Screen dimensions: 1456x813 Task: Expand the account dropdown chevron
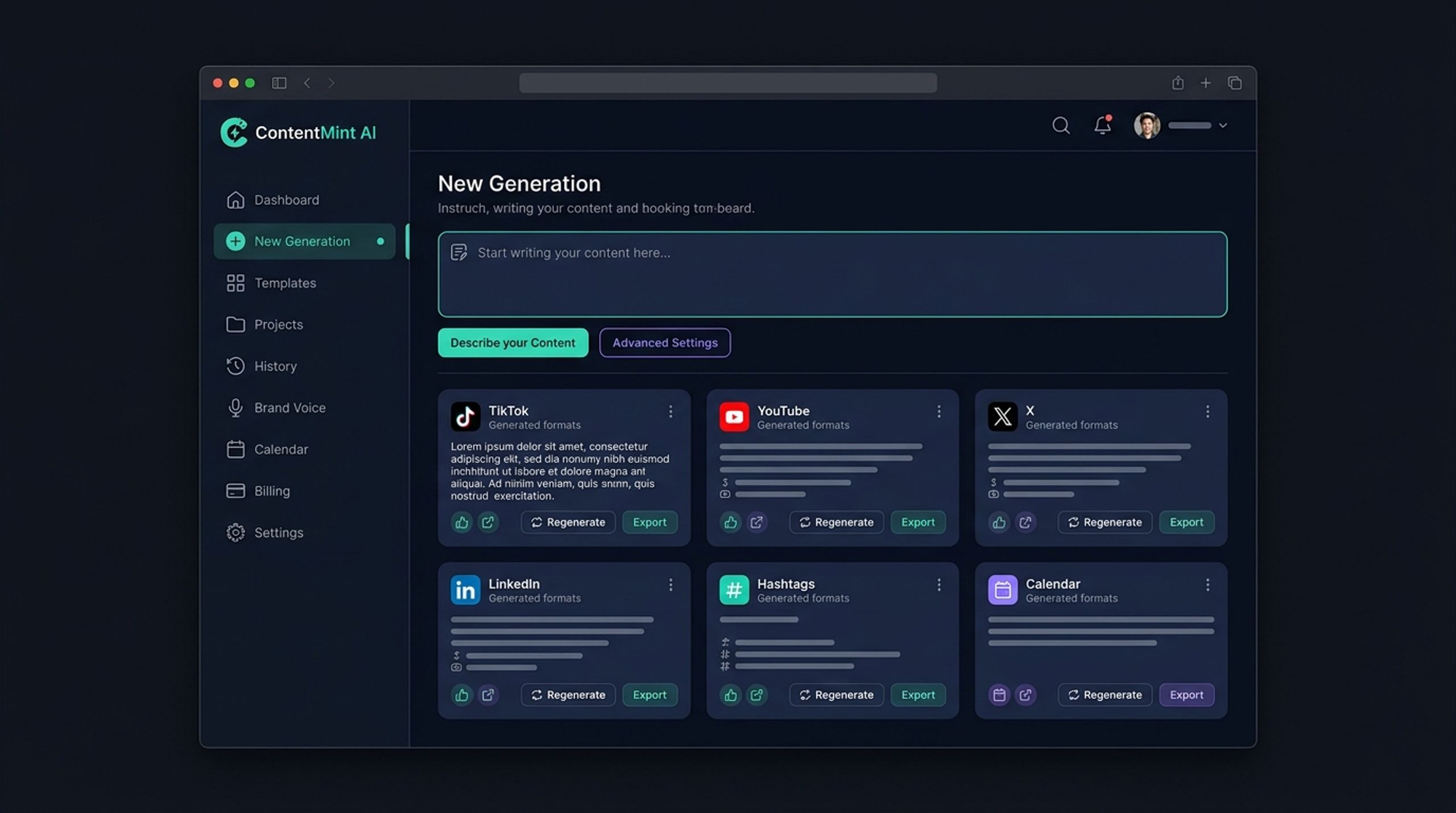tap(1223, 125)
